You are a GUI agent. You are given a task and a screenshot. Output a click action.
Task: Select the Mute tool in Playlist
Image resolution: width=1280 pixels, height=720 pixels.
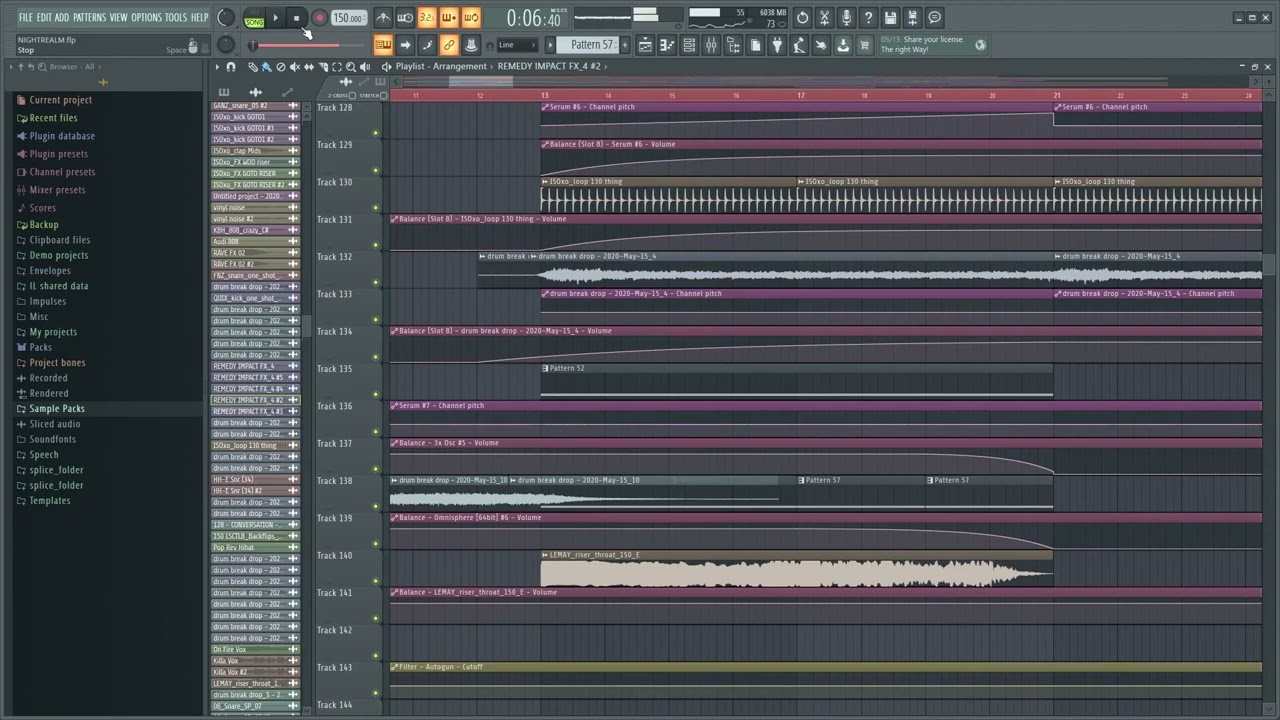pyautogui.click(x=295, y=67)
